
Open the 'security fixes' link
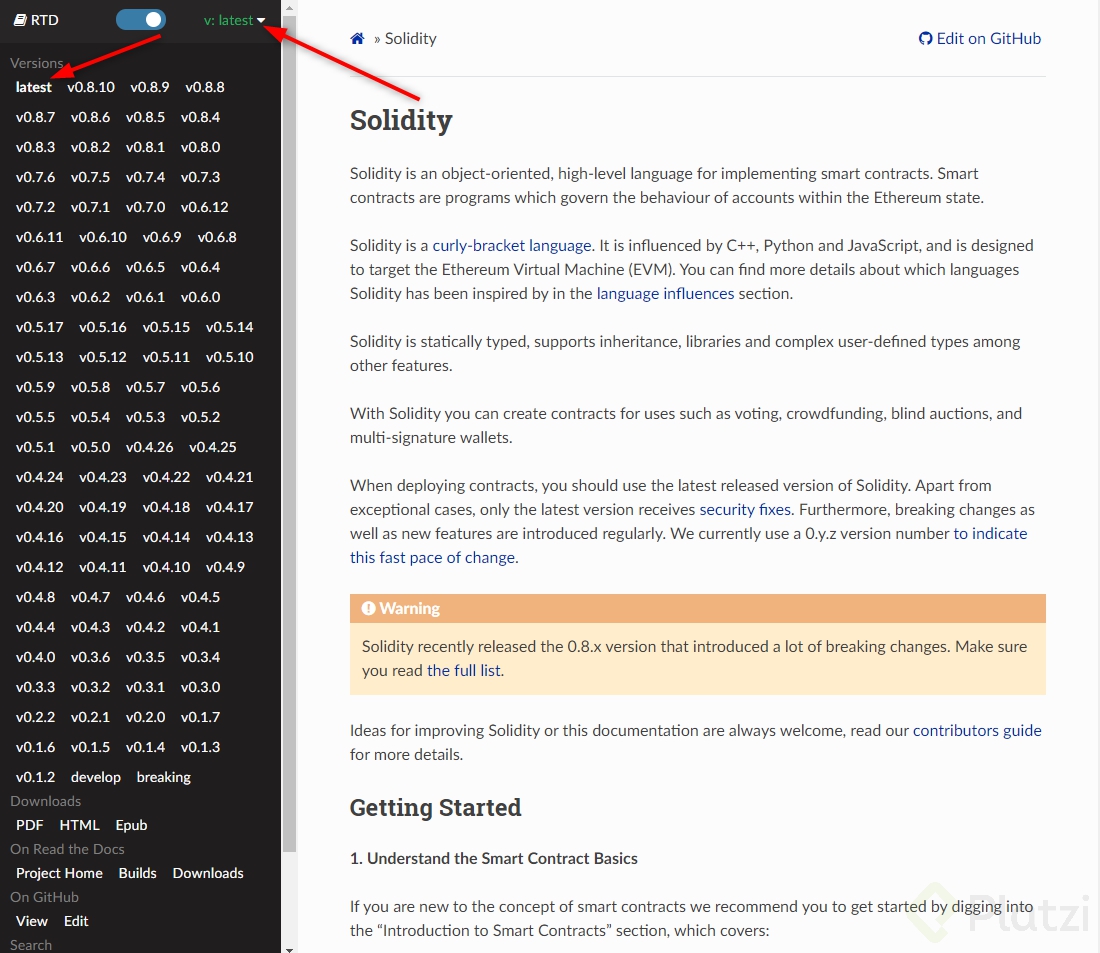coord(744,509)
